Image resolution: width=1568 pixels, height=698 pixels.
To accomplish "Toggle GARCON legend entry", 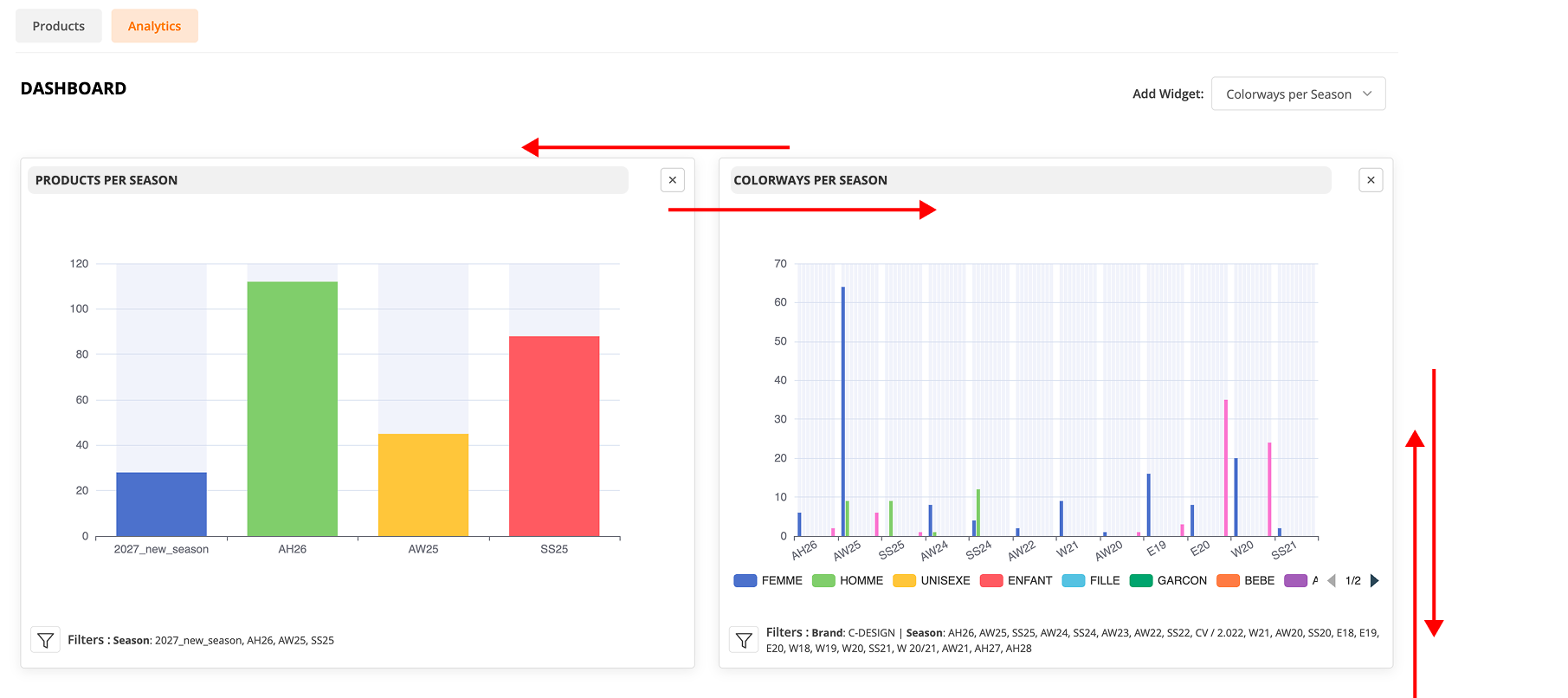I will click(x=1169, y=581).
